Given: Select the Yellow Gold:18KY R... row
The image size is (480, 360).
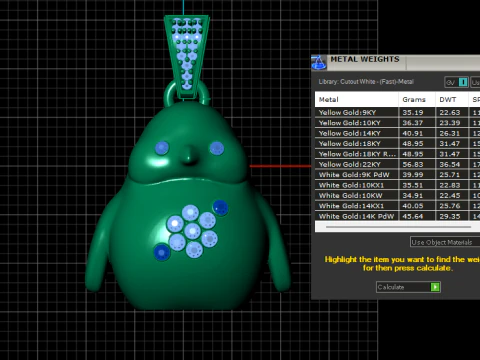Looking at the screenshot, I should [397, 154].
